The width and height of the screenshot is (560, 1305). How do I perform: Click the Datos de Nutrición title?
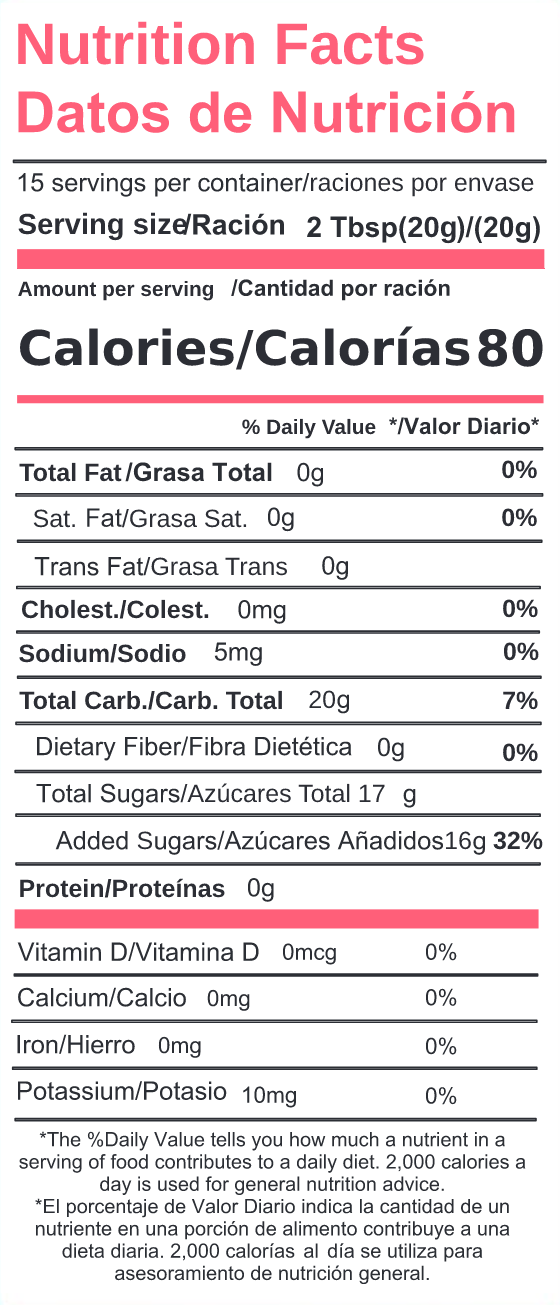267,112
